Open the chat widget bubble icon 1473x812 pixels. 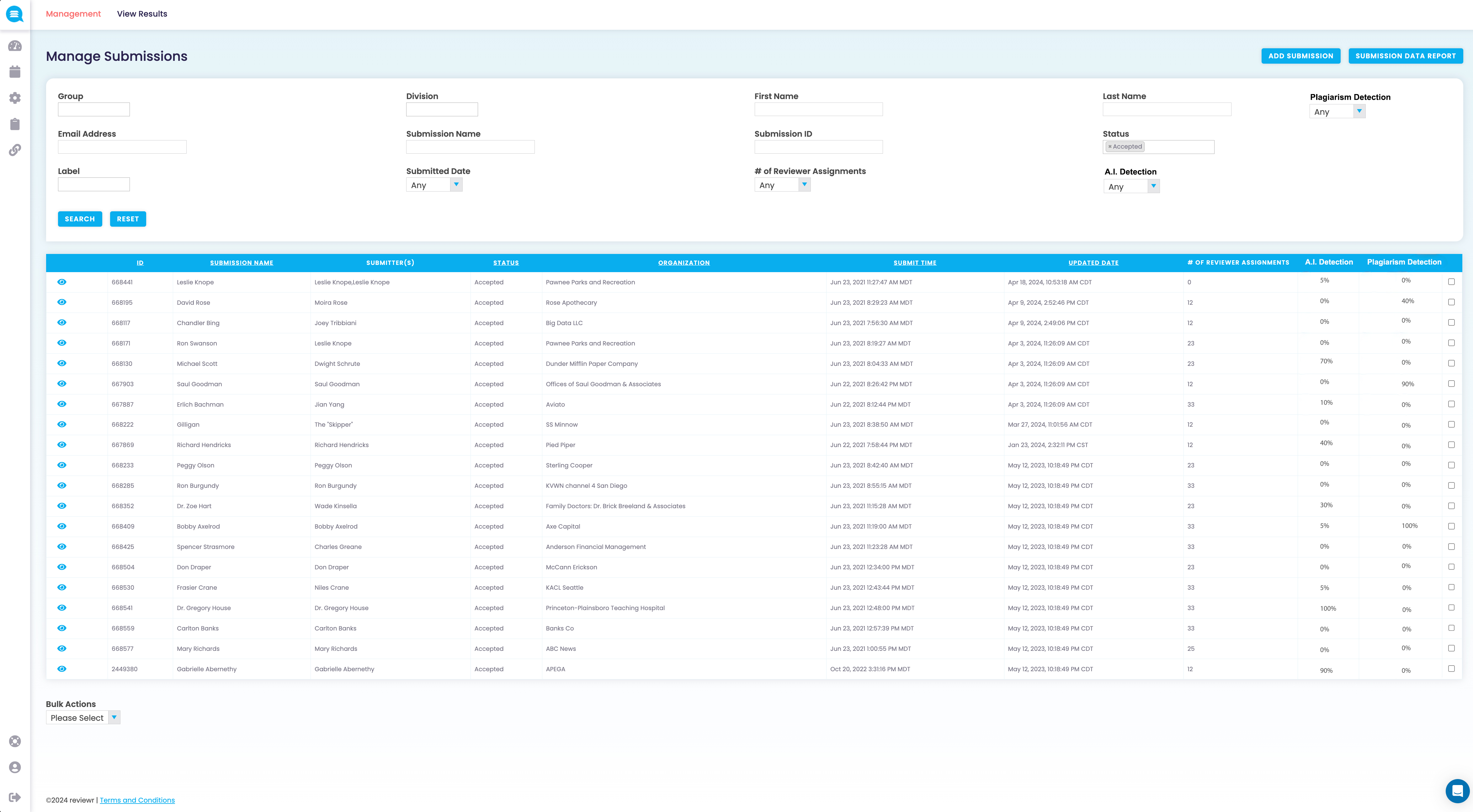[x=1457, y=791]
